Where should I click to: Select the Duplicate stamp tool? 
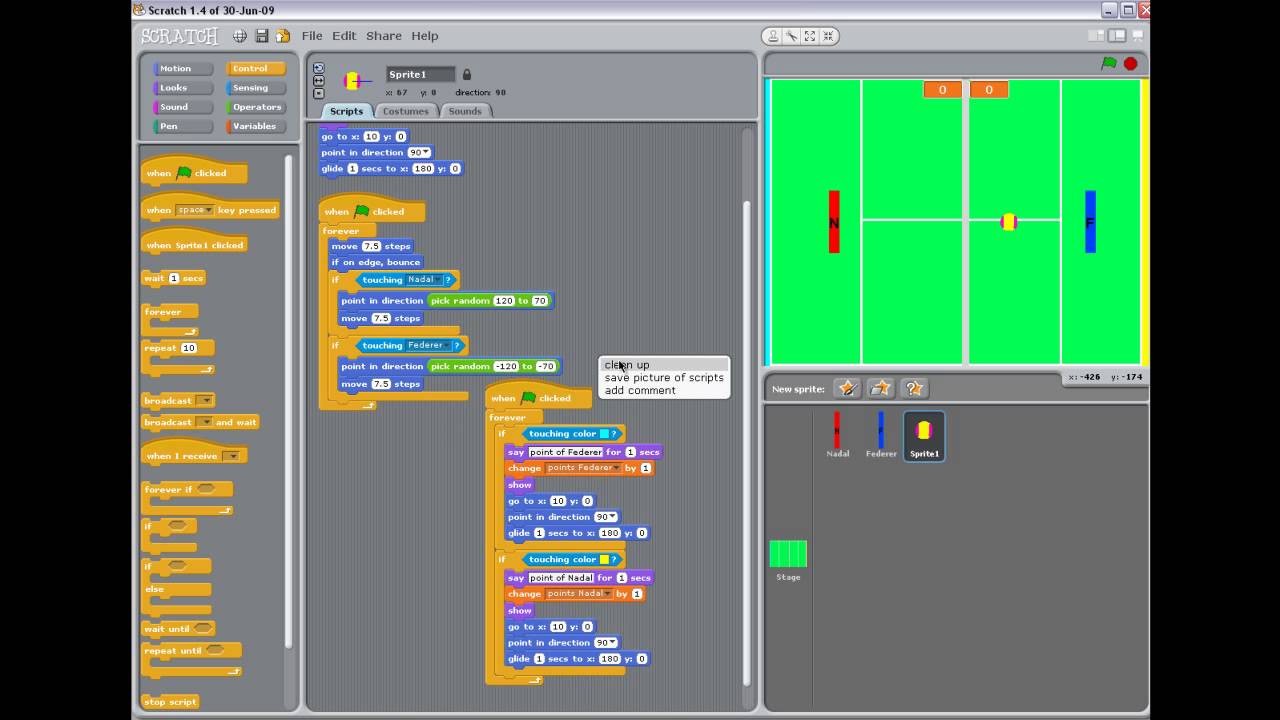click(x=773, y=36)
